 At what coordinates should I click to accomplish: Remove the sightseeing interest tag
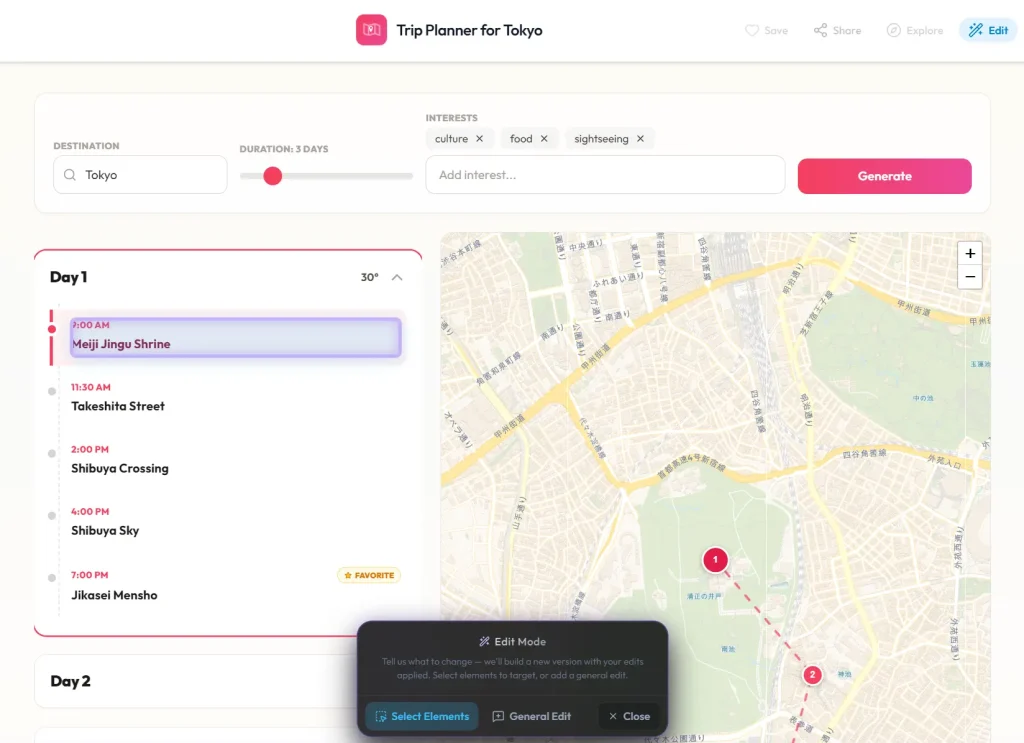(640, 138)
